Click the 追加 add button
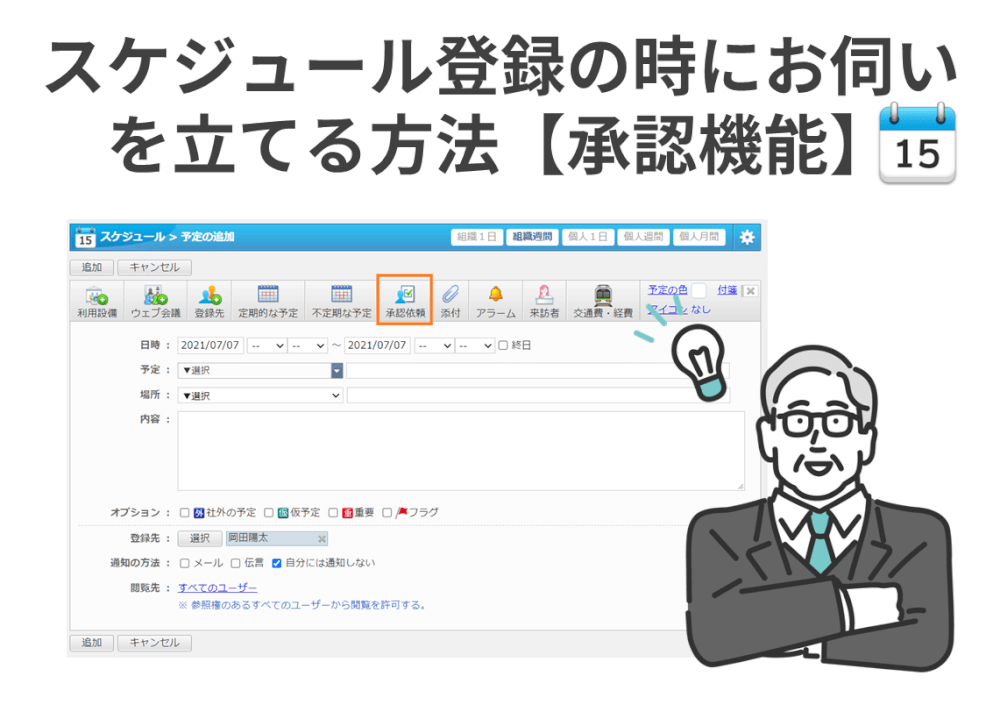This screenshot has width=1000, height=705. point(91,267)
